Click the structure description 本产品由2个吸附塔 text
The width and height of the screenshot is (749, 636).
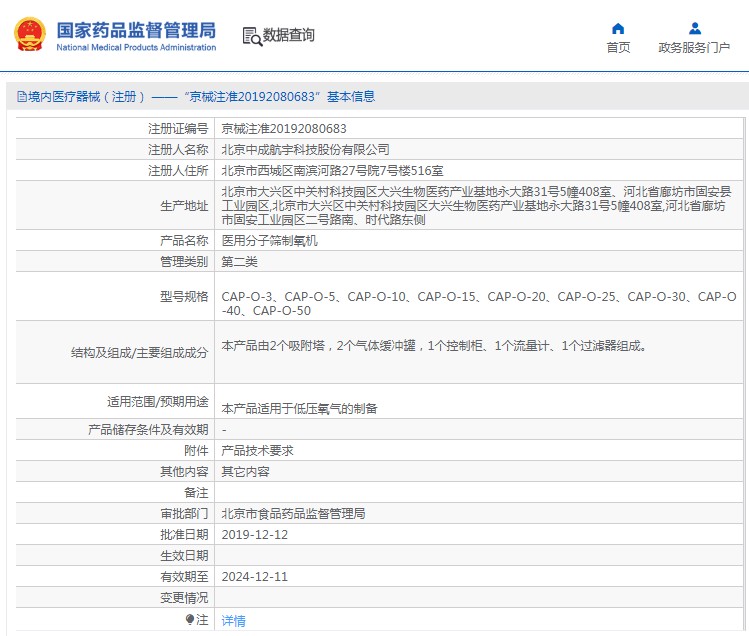click(434, 345)
